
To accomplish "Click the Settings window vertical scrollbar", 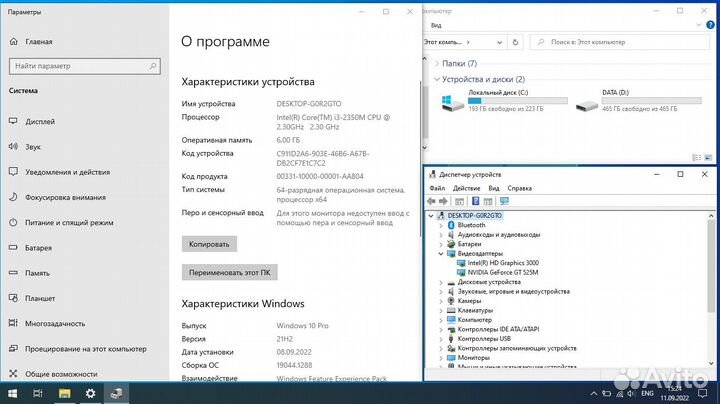I will click(x=419, y=159).
